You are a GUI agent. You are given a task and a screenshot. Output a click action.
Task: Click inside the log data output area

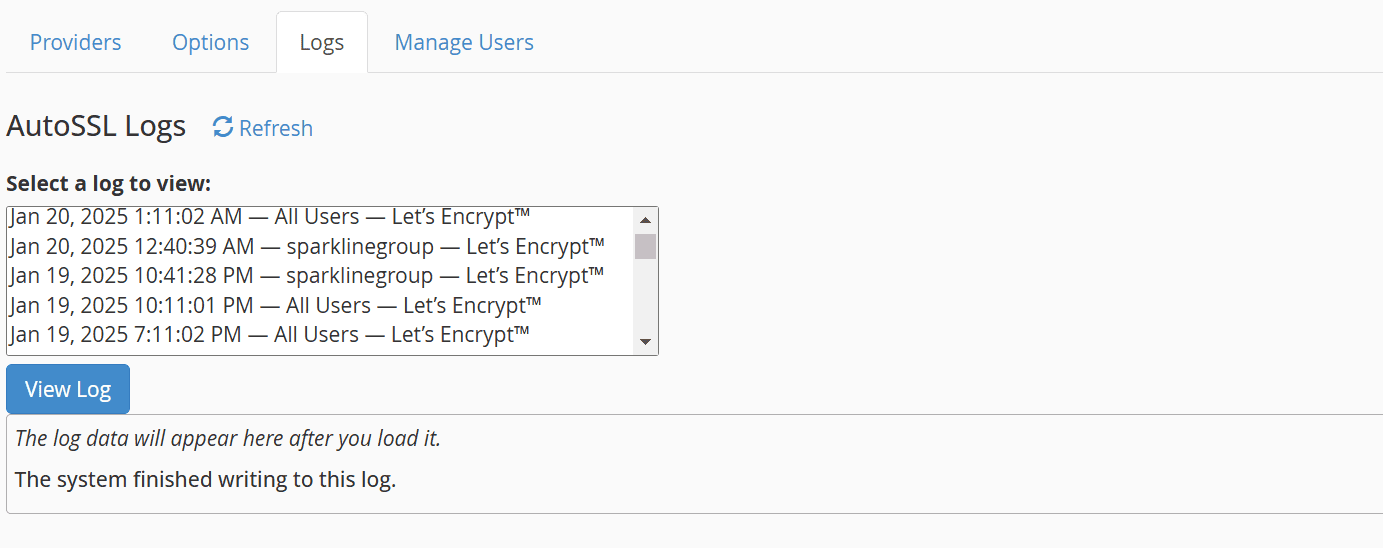pos(694,464)
